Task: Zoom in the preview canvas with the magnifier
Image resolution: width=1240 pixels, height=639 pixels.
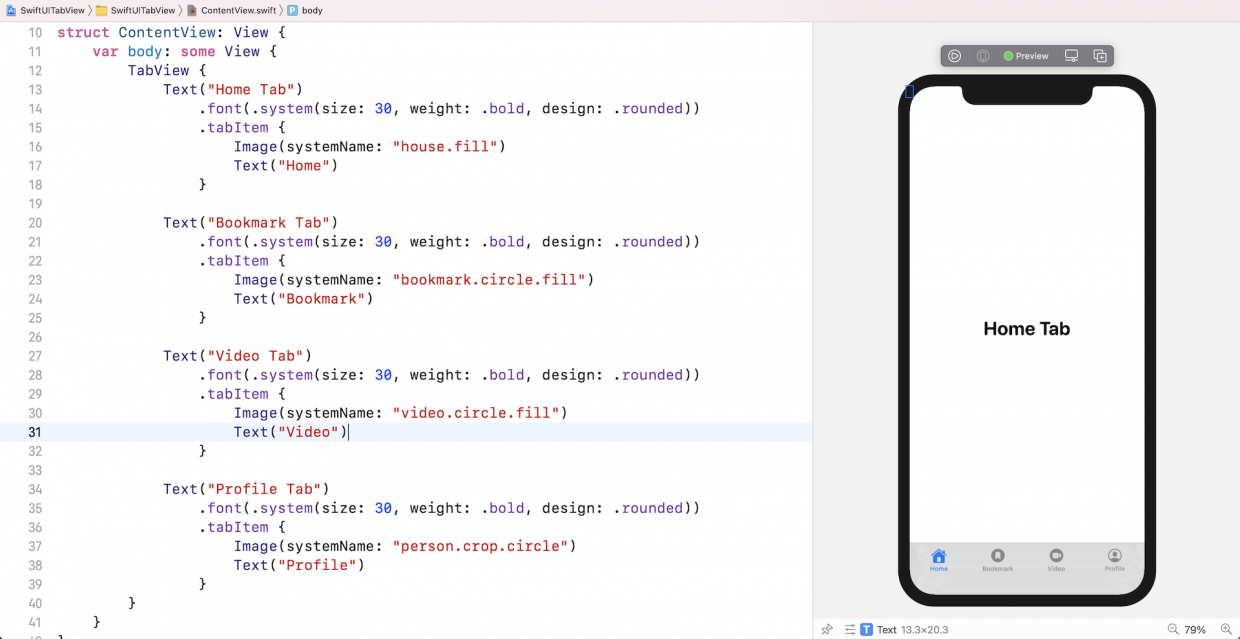Action: (1228, 629)
